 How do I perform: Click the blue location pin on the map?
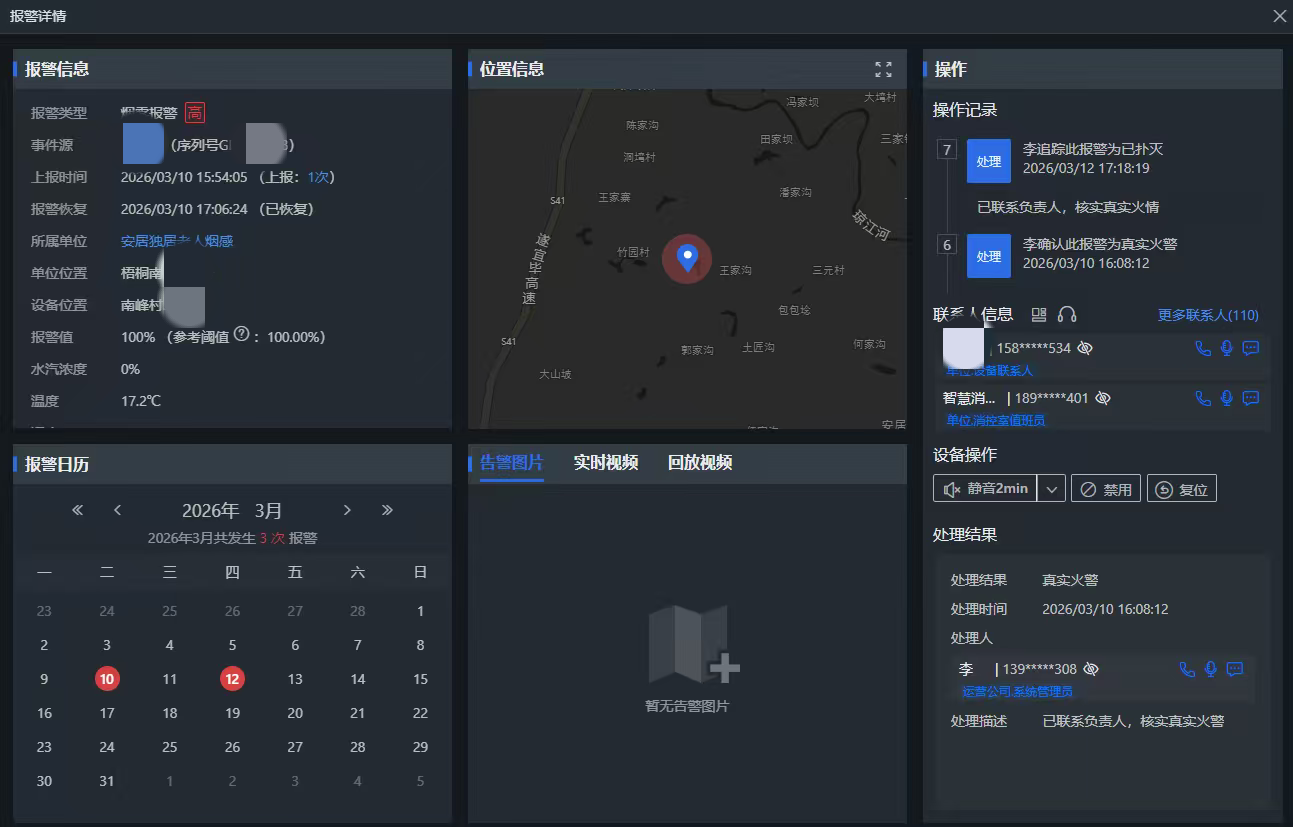[687, 257]
